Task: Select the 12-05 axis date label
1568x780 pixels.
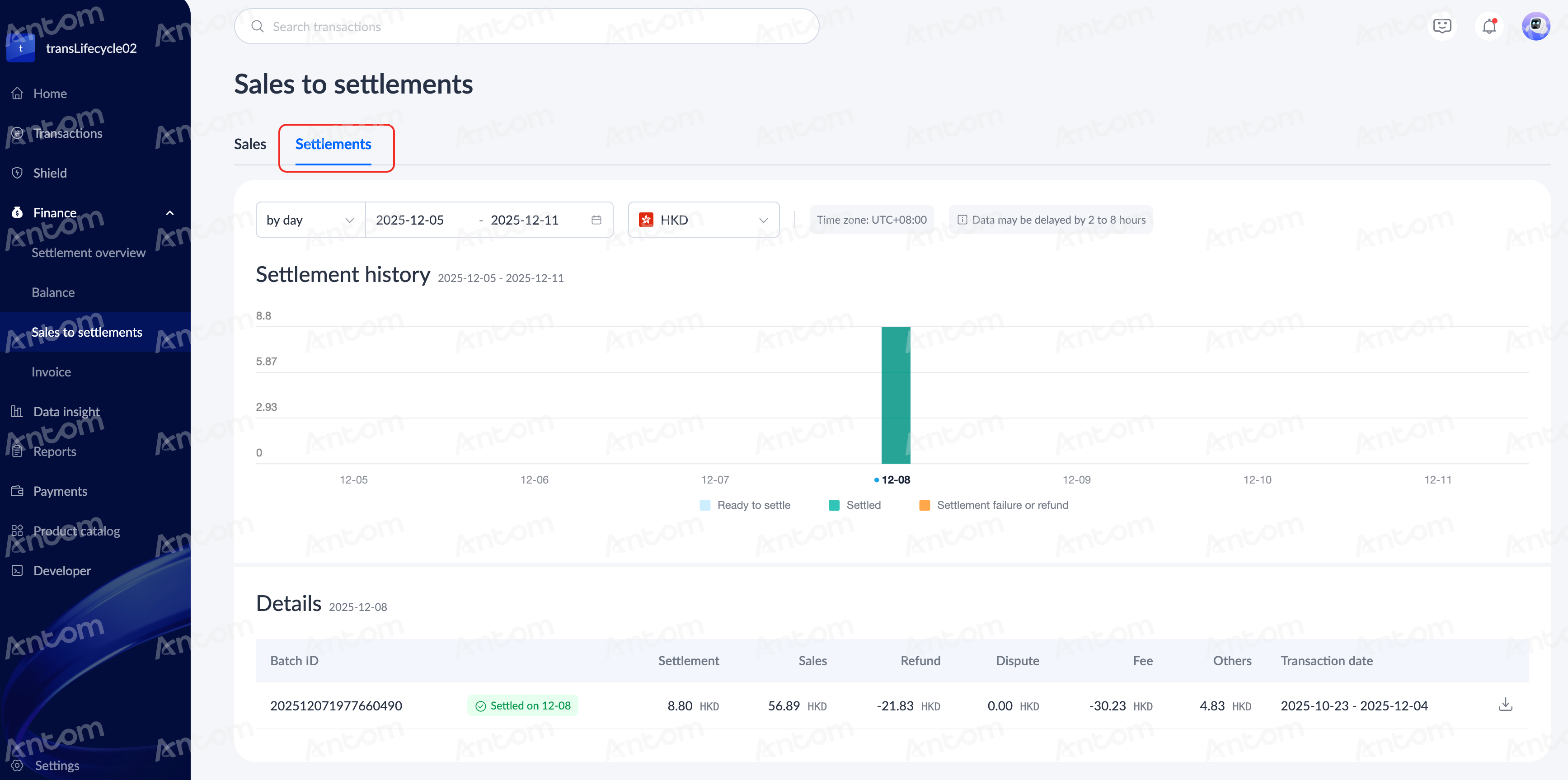Action: point(354,480)
